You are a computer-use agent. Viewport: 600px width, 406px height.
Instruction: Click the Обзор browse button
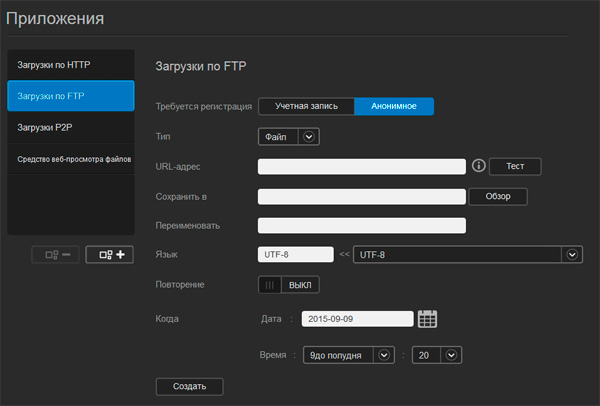click(497, 196)
